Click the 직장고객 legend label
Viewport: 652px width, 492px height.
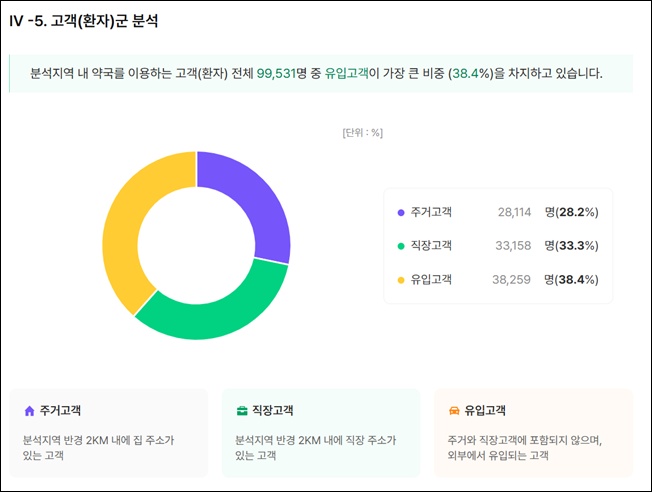coord(431,245)
